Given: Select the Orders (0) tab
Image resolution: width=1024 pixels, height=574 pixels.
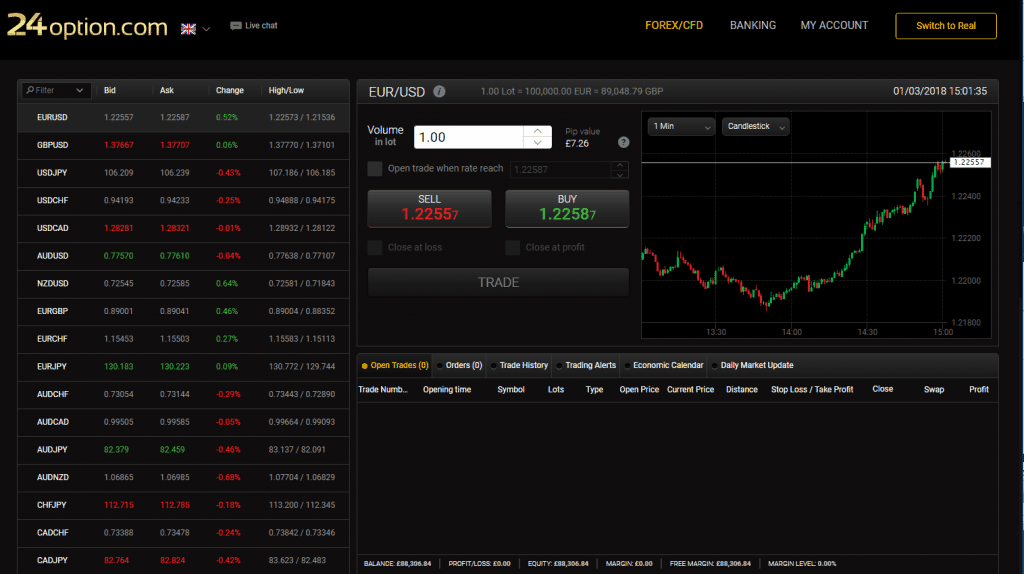Looking at the screenshot, I should (460, 366).
